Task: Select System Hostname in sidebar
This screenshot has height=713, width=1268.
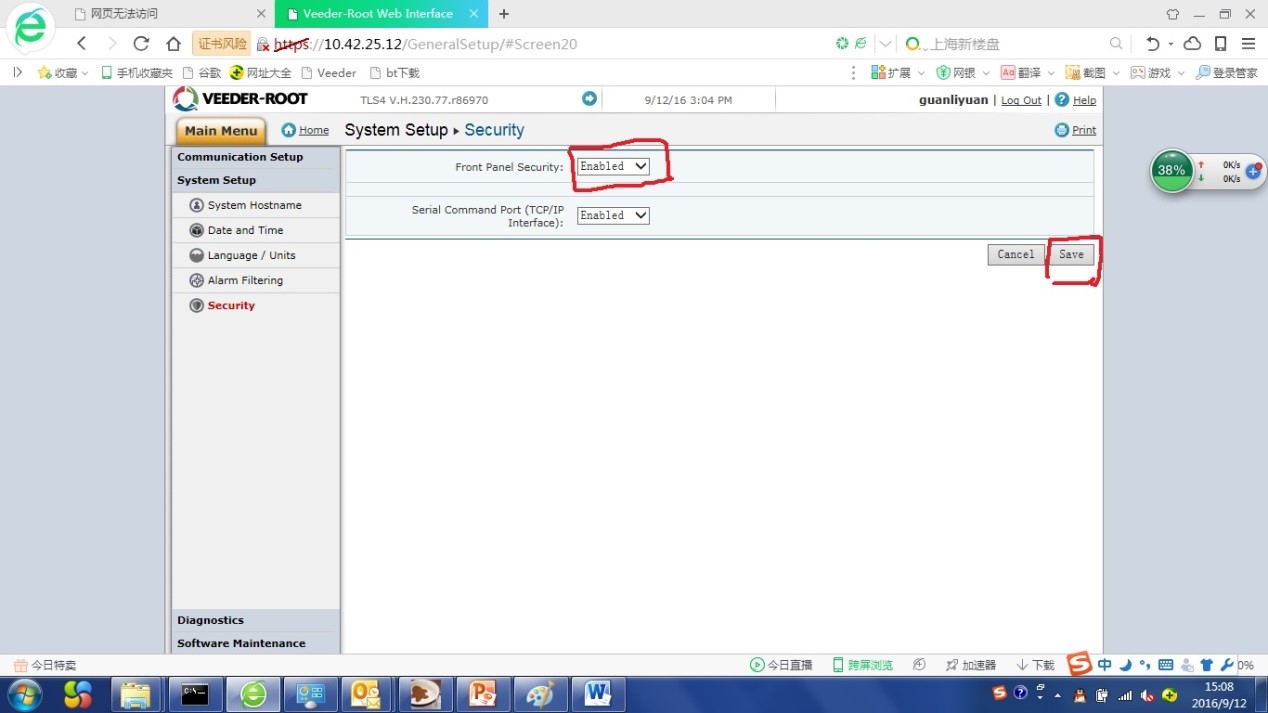Action: 254,205
